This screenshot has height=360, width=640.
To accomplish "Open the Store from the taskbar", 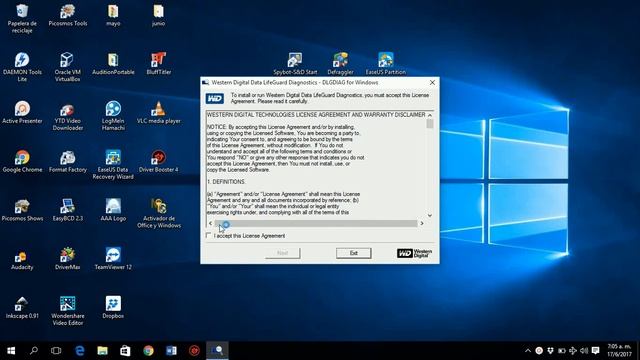I will point(125,351).
